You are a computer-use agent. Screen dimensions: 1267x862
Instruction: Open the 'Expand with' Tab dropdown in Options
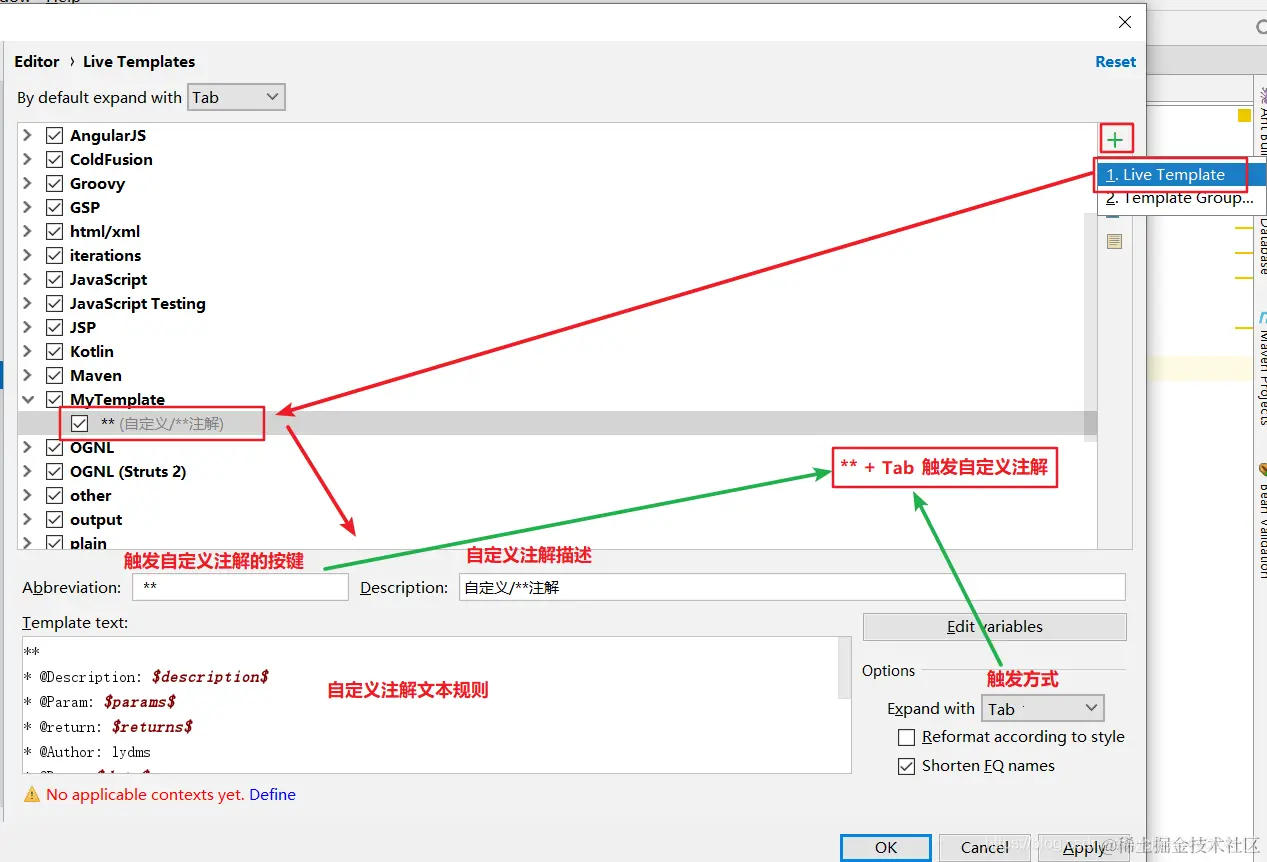click(1043, 708)
